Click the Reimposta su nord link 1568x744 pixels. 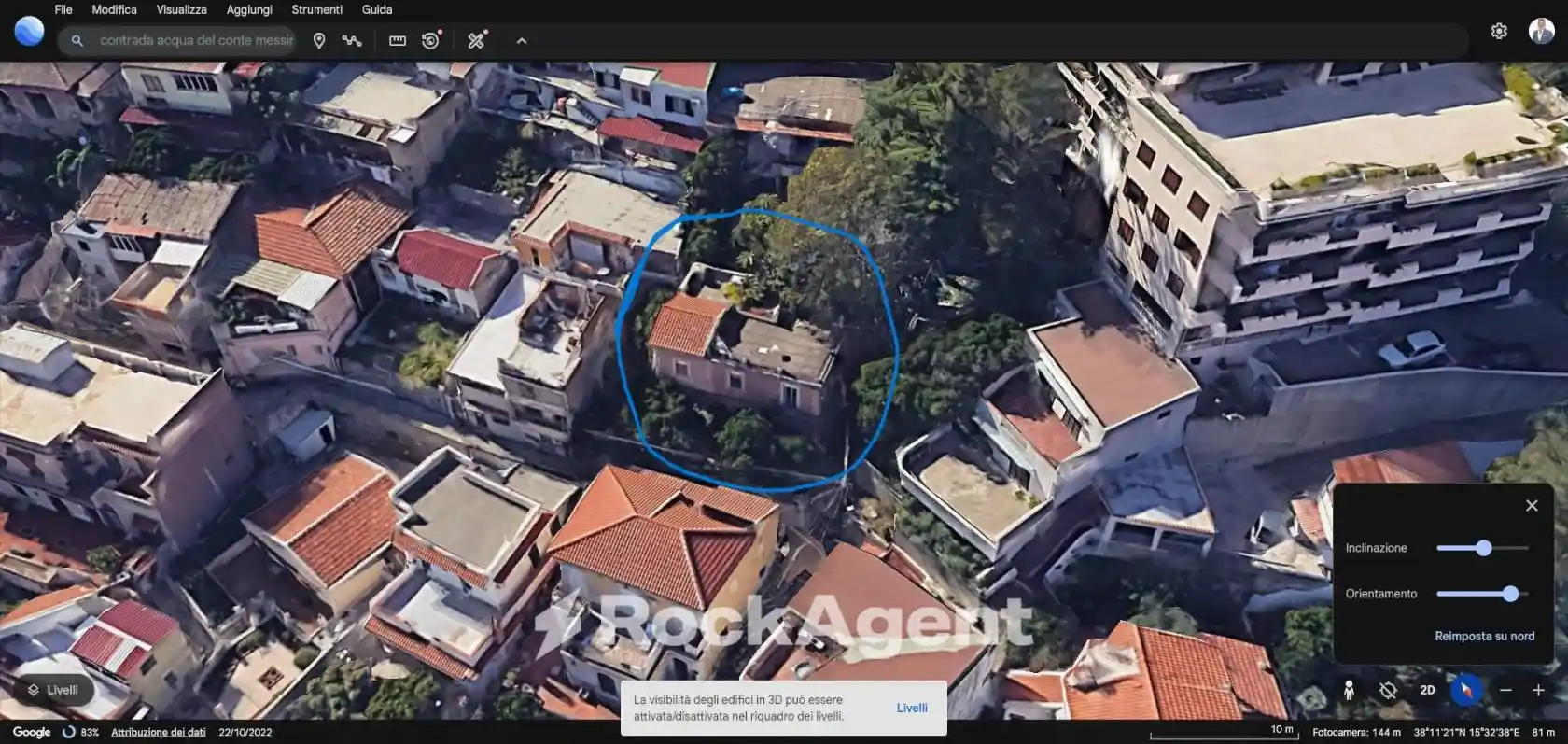coord(1484,636)
